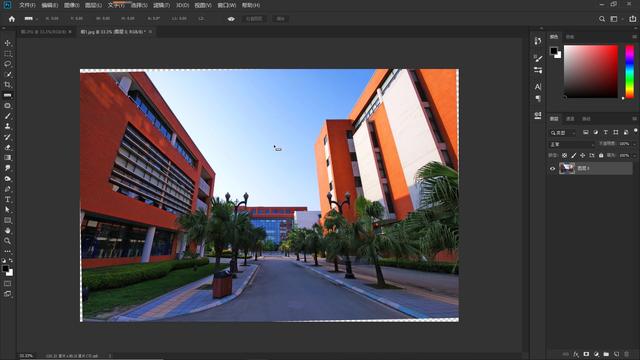This screenshot has width=640, height=360.
Task: Switch to the first document tab
Action: coord(46,31)
